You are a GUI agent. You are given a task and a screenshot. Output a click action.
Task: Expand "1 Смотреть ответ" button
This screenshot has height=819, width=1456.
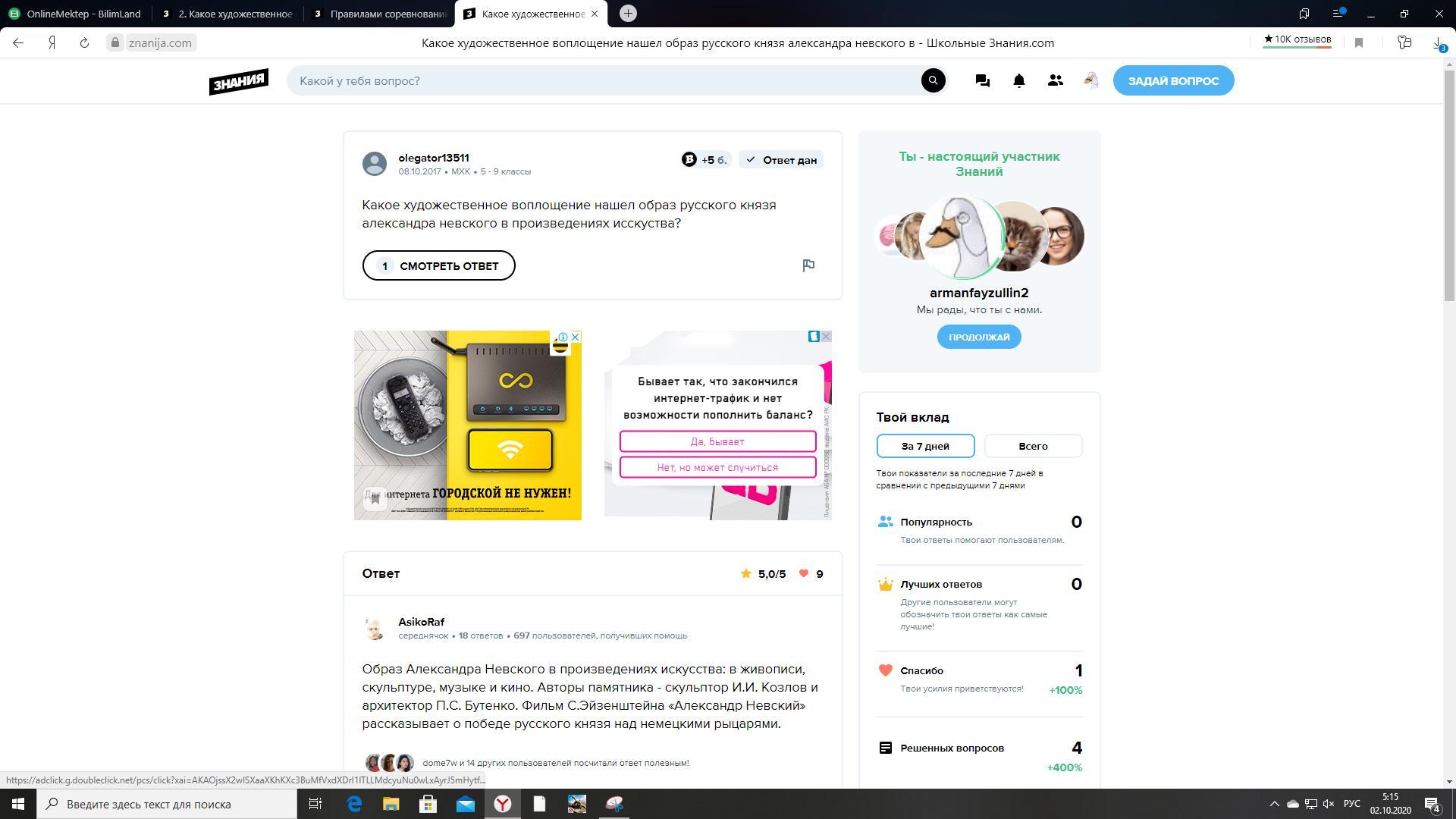(x=438, y=265)
